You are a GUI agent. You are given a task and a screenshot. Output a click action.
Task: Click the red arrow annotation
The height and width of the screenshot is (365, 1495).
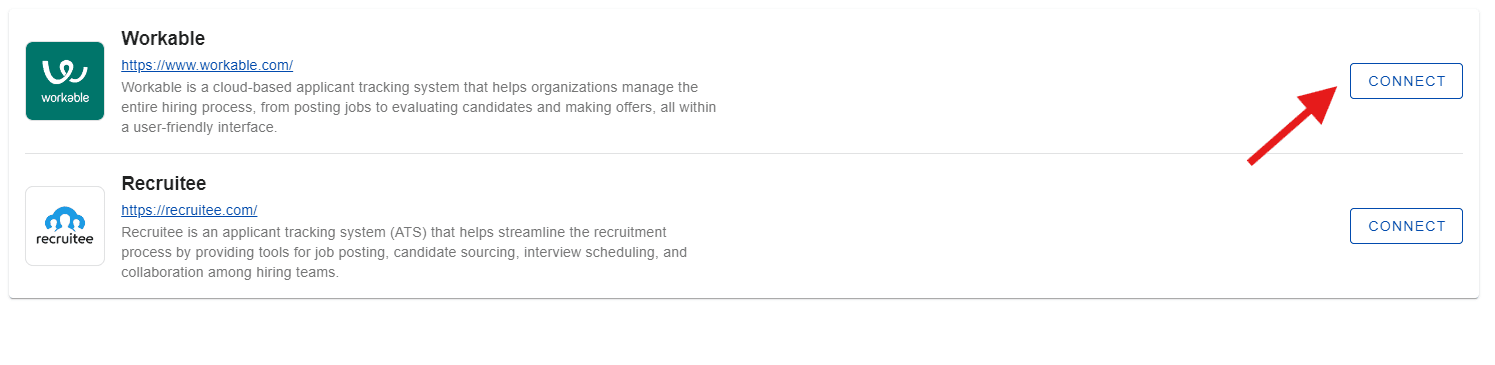[1293, 124]
